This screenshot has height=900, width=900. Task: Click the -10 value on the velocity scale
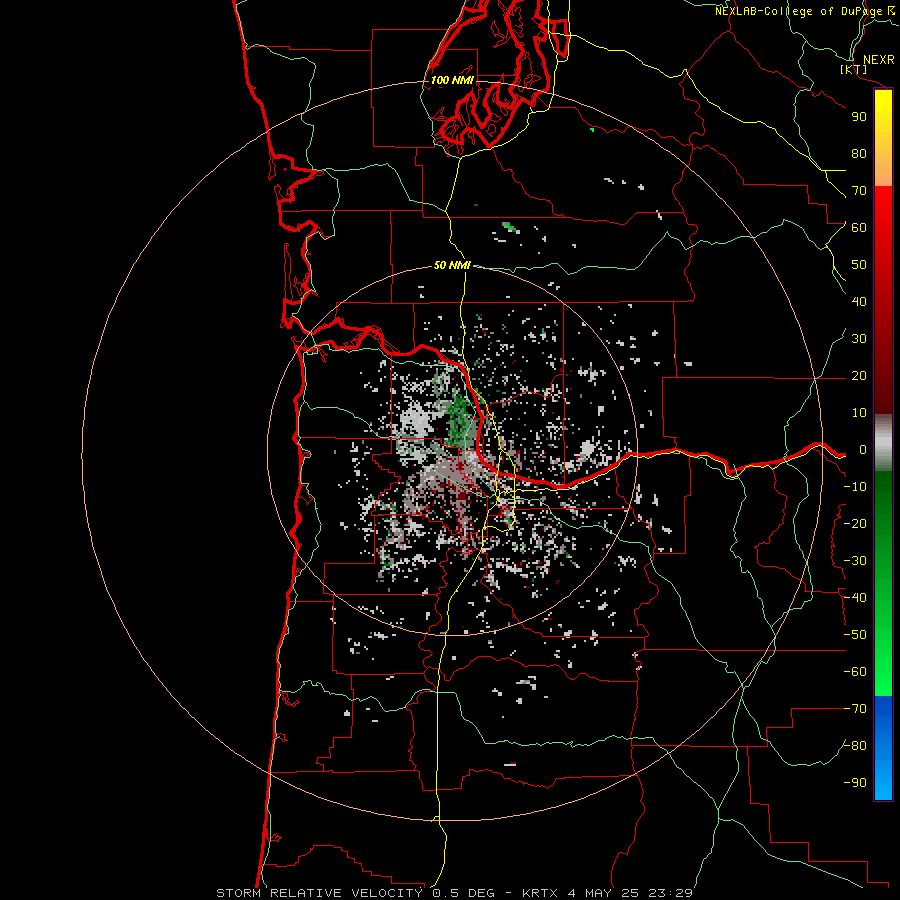pyautogui.click(x=855, y=487)
